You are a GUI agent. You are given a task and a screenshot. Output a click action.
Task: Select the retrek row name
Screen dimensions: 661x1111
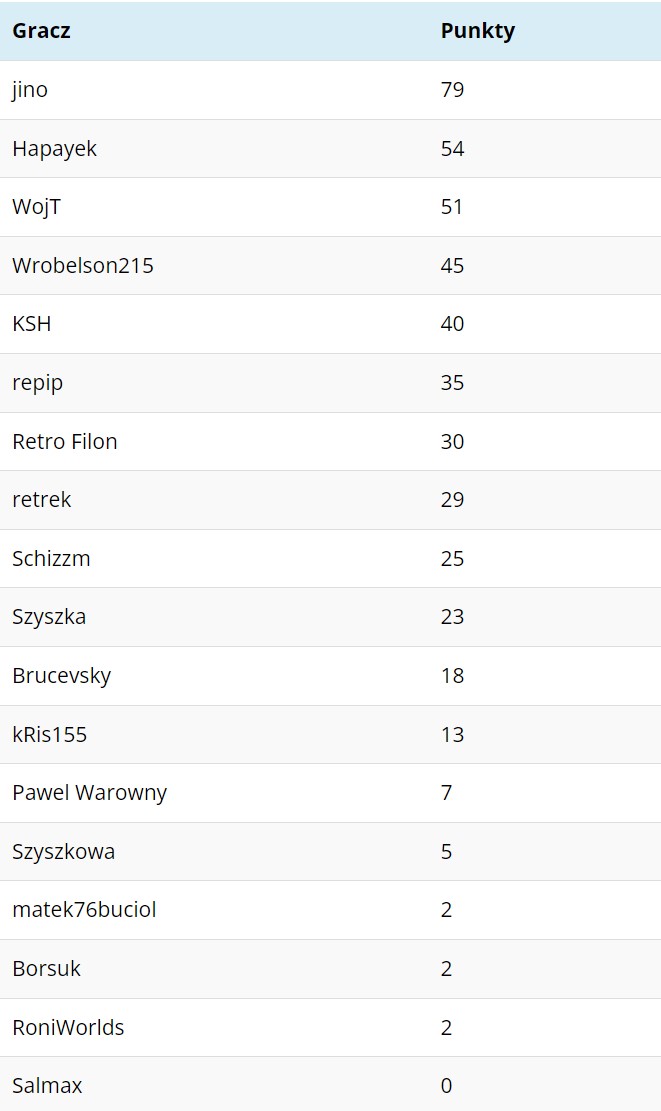click(x=42, y=500)
